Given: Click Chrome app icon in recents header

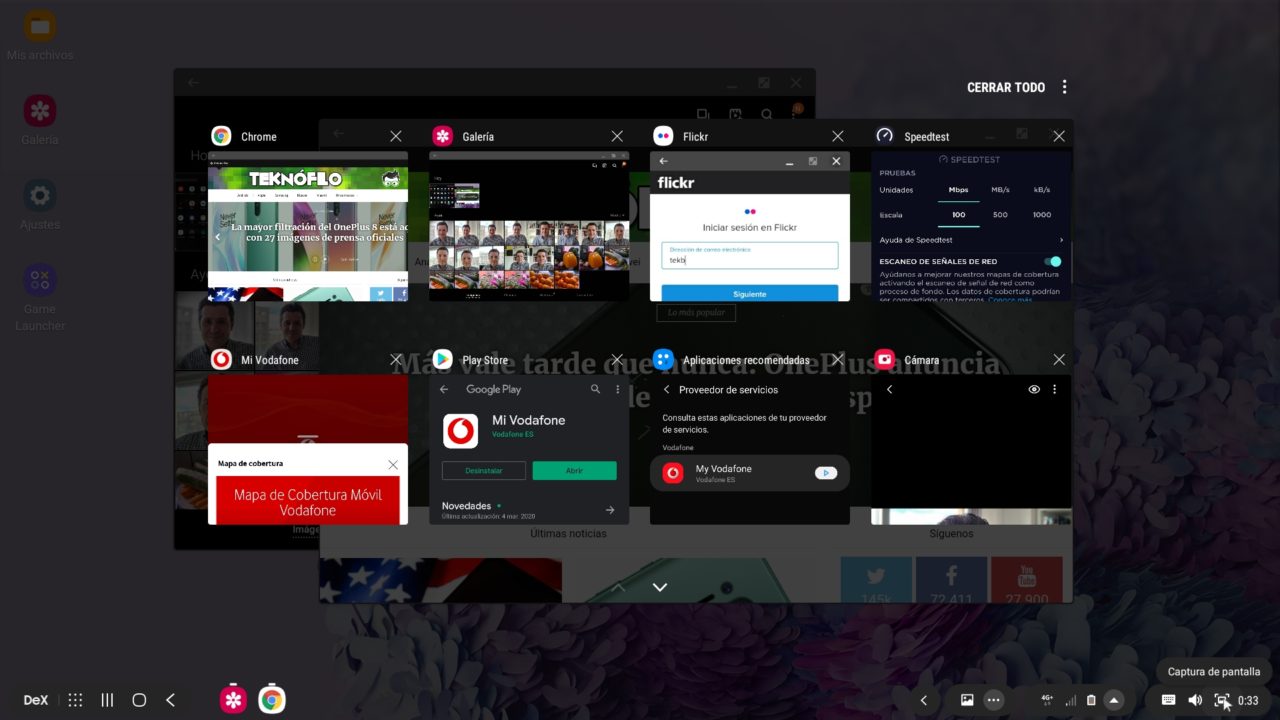Looking at the screenshot, I should coord(221,136).
